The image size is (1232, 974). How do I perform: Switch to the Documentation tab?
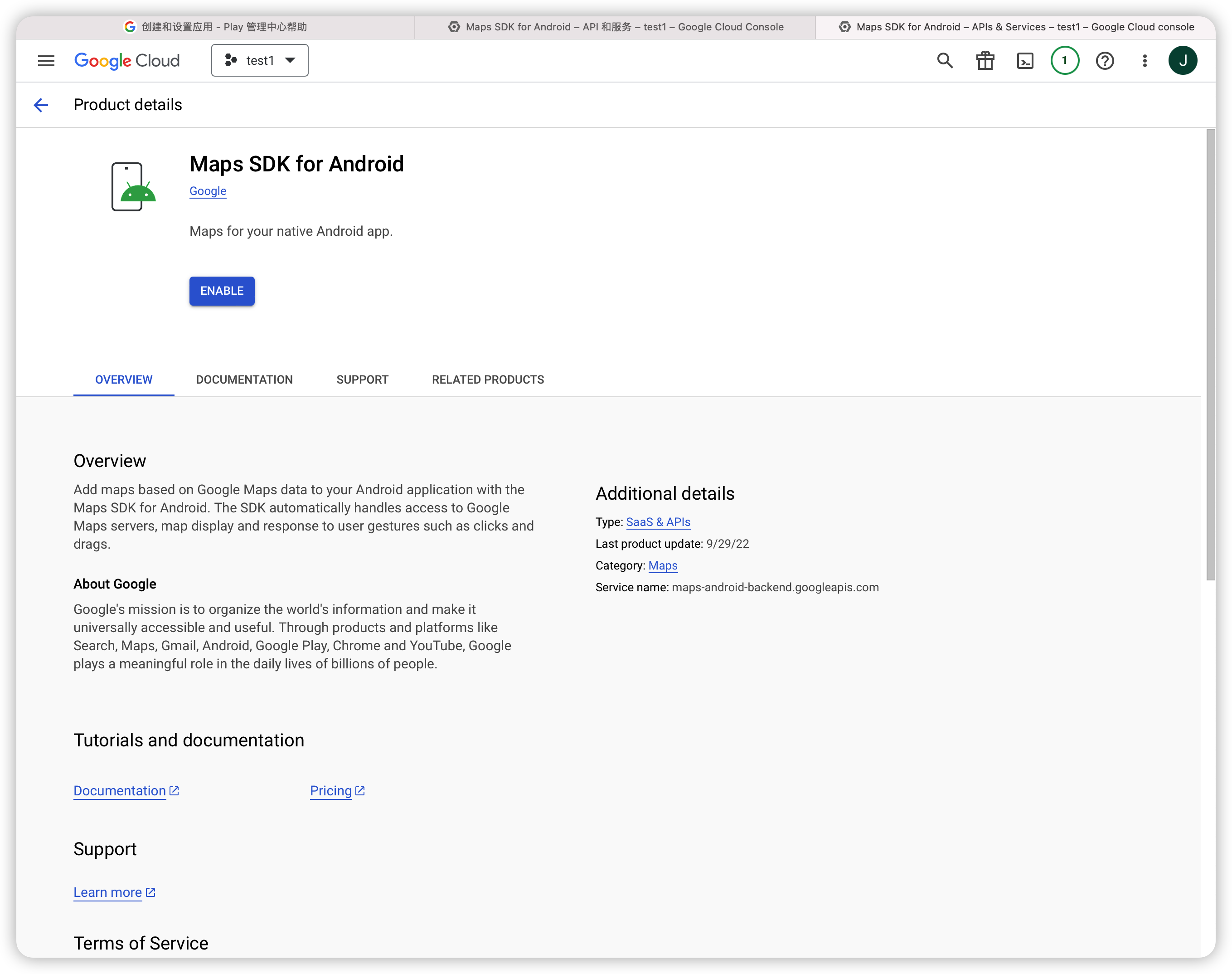(x=244, y=380)
